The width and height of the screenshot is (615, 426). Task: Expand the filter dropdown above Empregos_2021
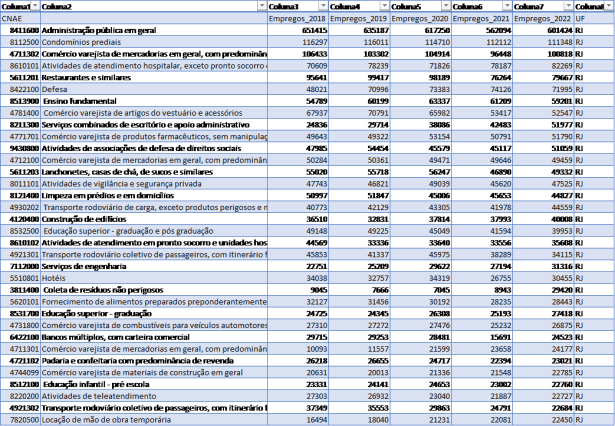coord(506,6)
